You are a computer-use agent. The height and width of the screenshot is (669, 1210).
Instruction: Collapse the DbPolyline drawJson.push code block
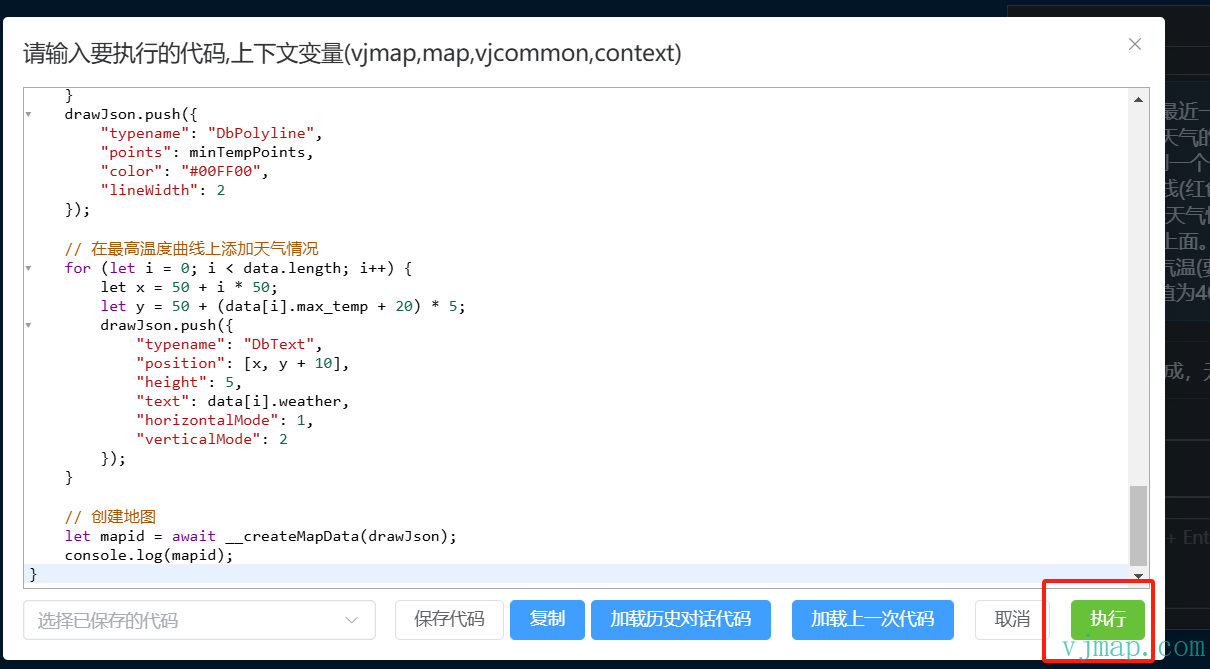point(29,114)
